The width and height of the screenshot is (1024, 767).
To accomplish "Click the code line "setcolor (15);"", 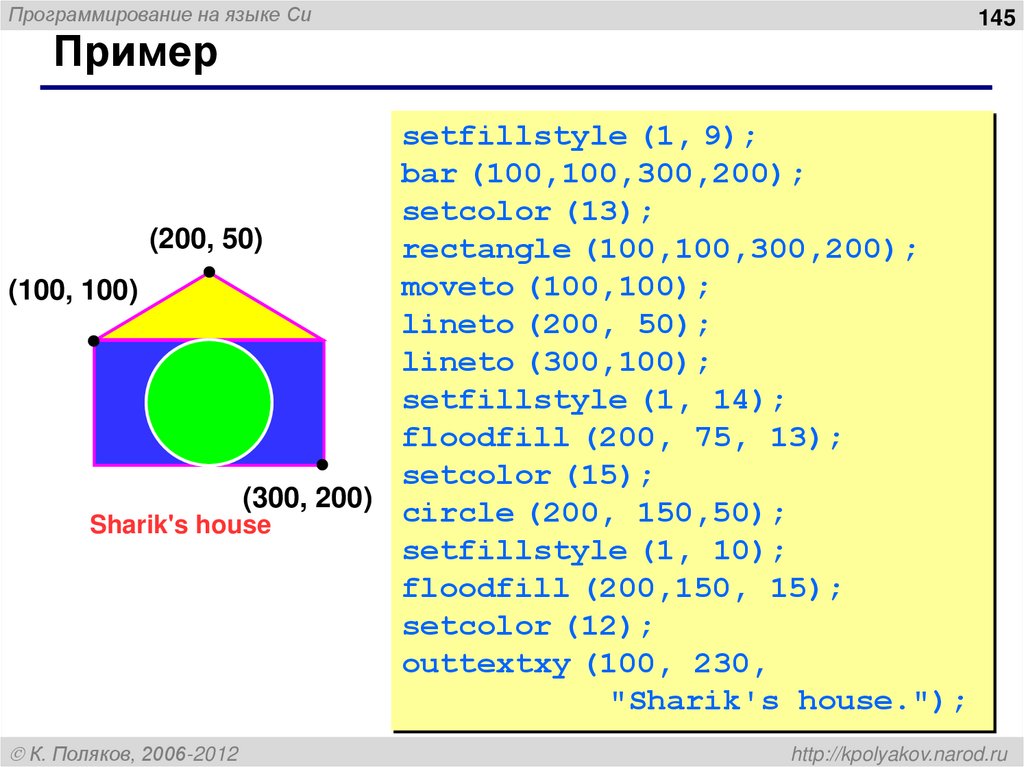I will coord(527,475).
